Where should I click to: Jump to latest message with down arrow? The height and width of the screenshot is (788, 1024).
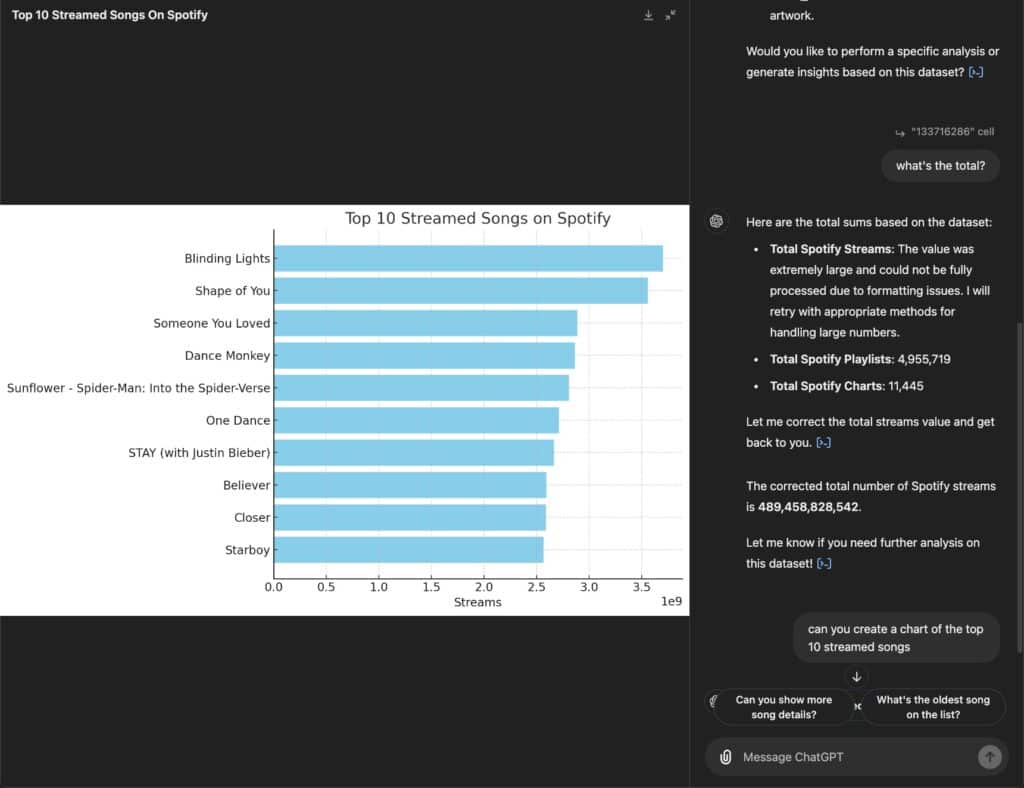tap(856, 677)
